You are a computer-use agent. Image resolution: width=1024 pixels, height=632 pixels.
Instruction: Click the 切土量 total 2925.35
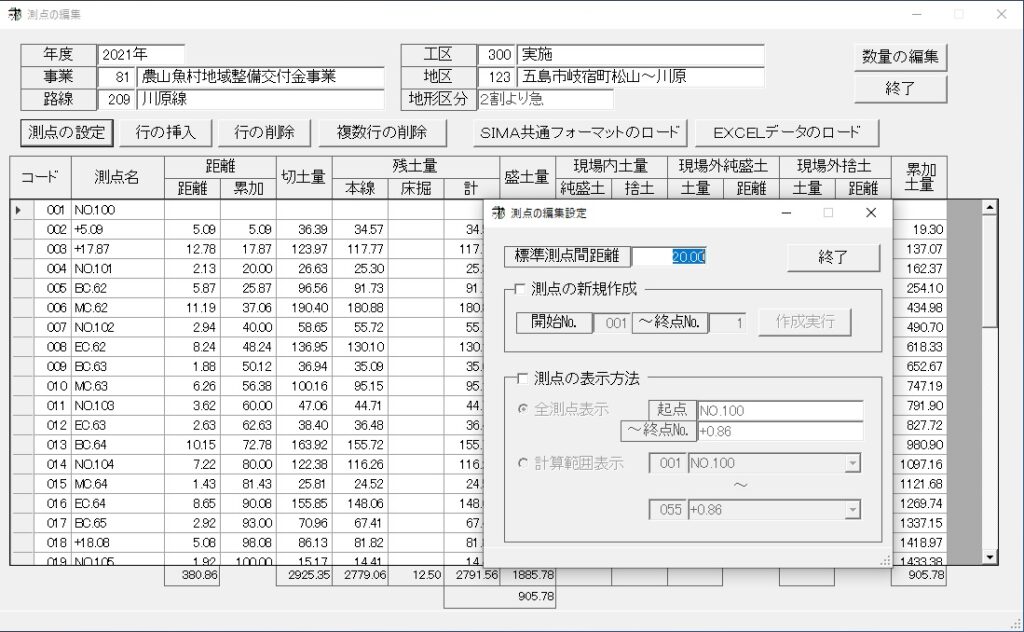(304, 575)
